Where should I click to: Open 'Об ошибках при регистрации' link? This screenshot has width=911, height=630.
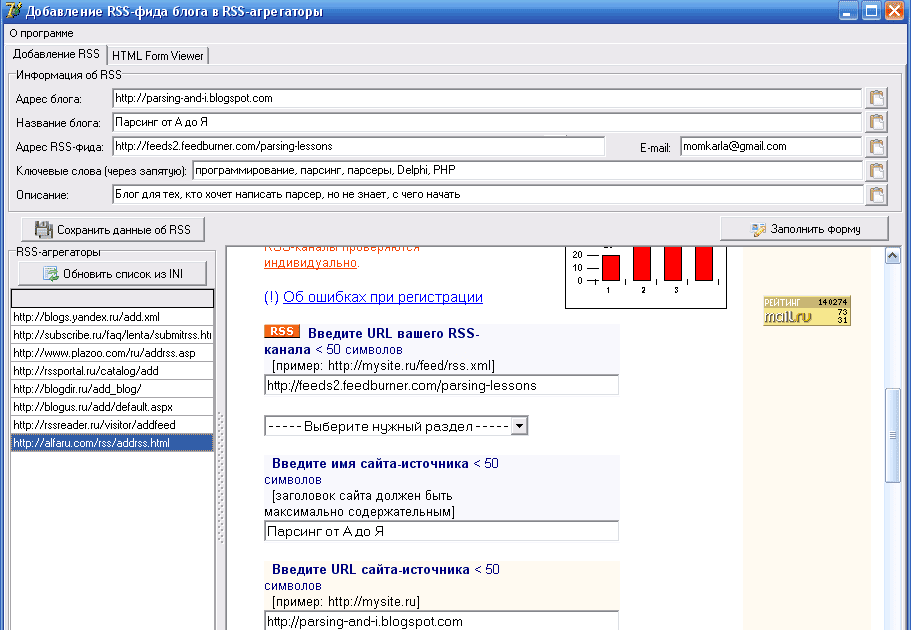tap(382, 297)
